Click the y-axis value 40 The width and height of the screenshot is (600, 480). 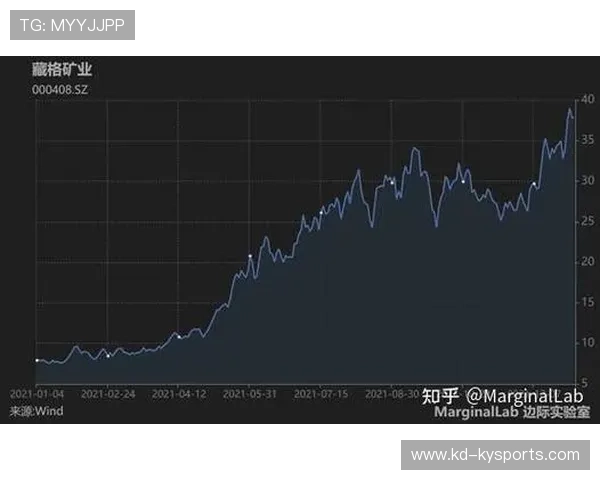587,100
